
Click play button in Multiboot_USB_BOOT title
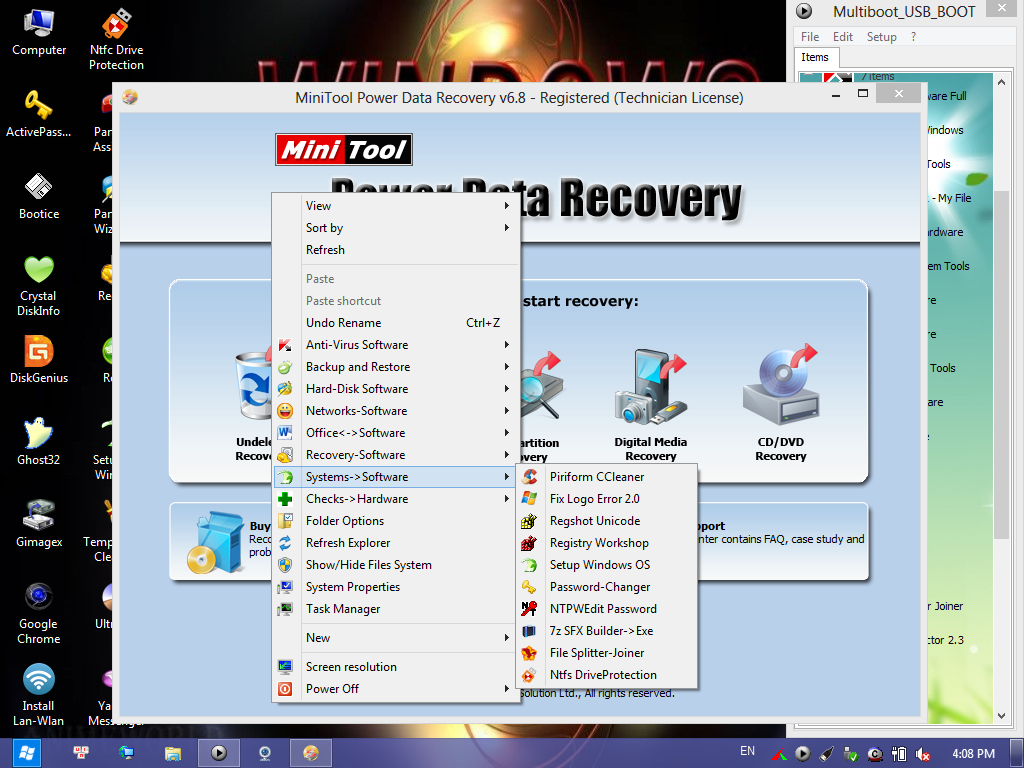point(804,11)
